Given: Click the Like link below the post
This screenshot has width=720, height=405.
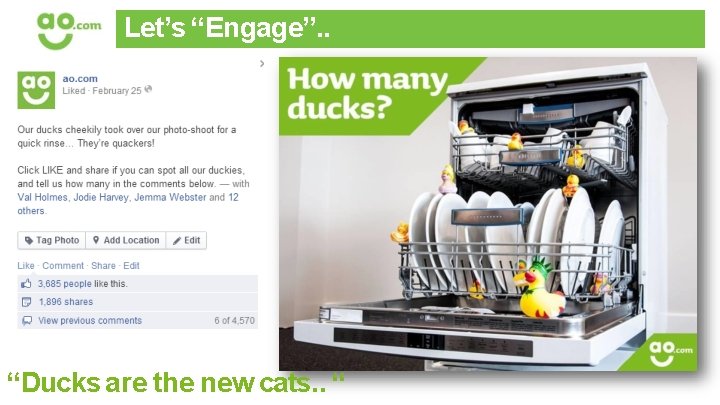Looking at the screenshot, I should (26, 265).
